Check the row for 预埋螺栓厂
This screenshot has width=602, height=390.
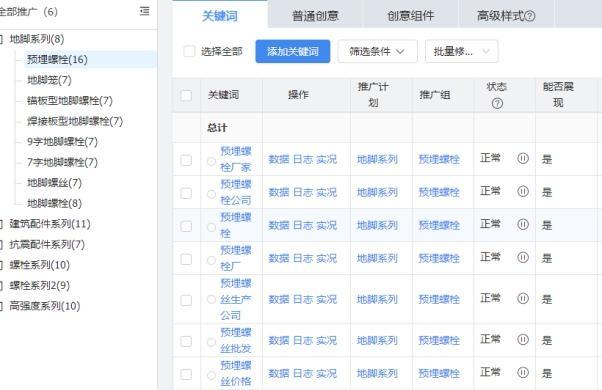[x=186, y=259]
